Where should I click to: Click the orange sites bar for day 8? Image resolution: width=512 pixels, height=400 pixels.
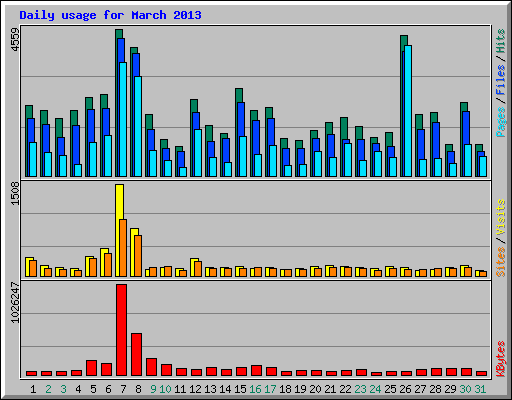(138, 256)
